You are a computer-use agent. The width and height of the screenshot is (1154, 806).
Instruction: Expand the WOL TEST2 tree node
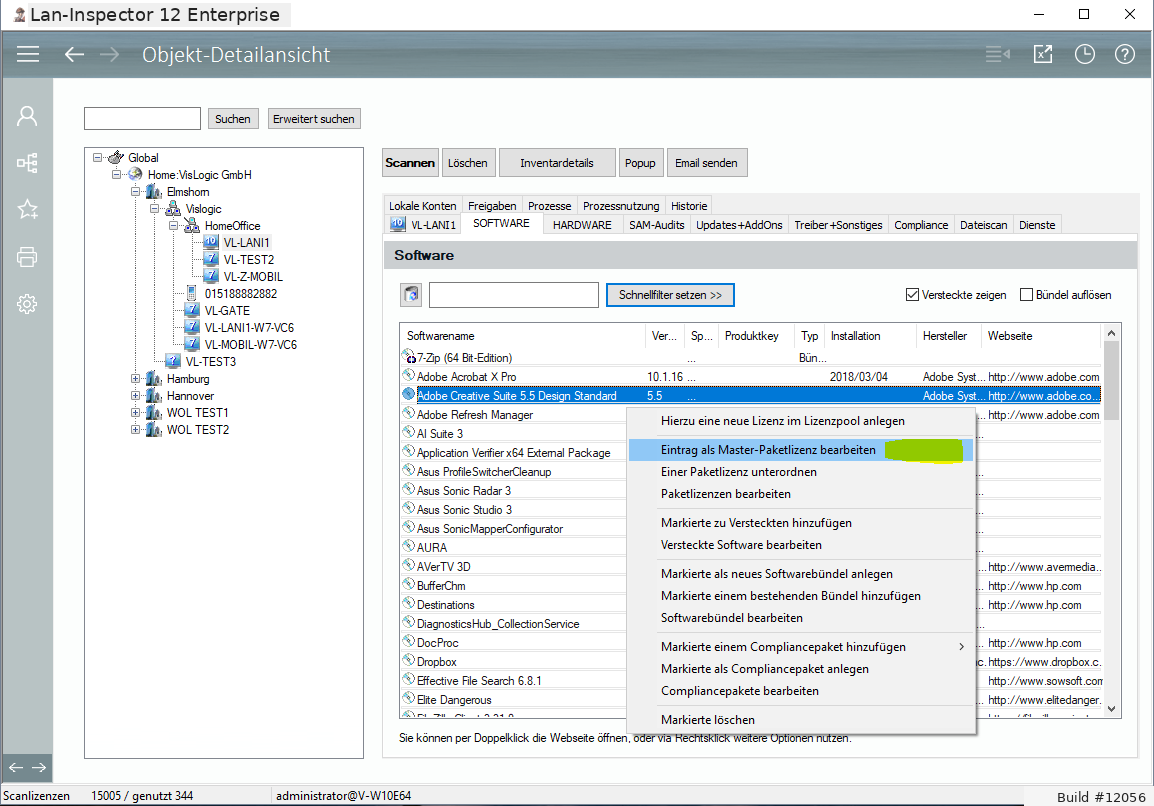135,430
